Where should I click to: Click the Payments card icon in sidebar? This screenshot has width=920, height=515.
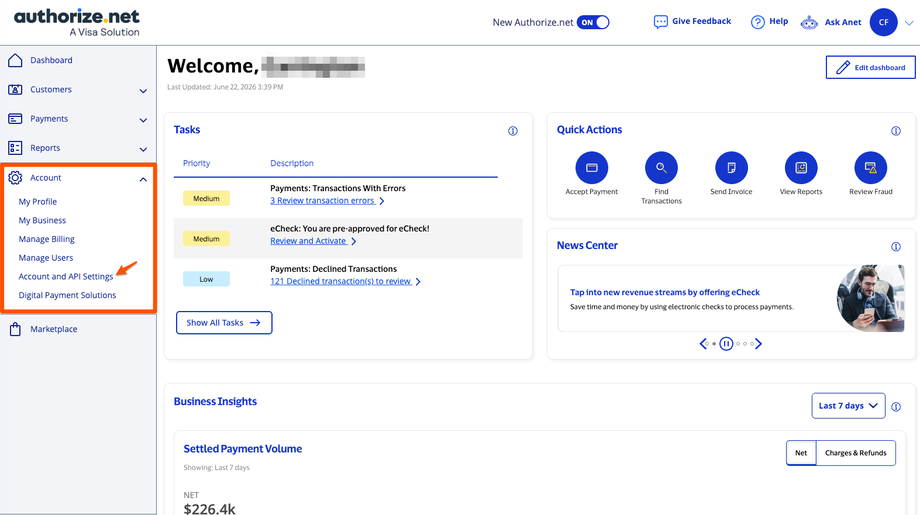click(15, 118)
